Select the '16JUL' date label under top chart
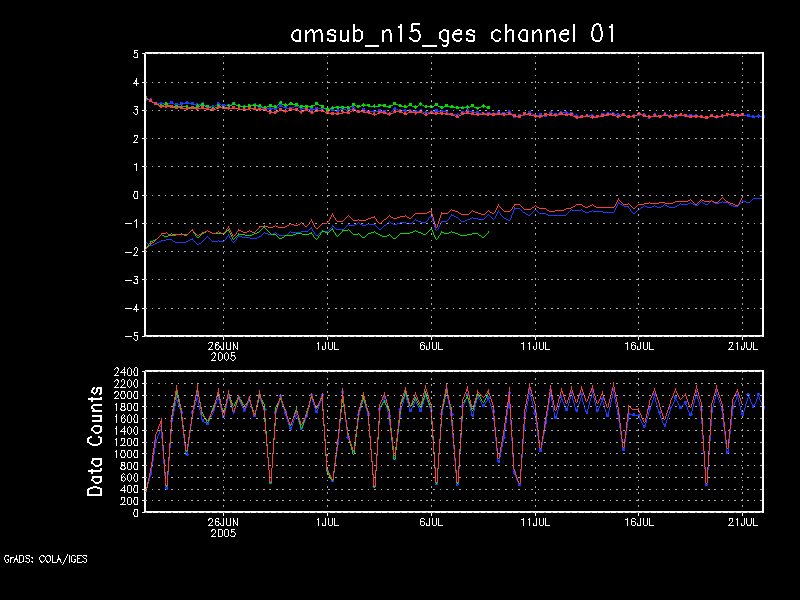 click(x=639, y=345)
